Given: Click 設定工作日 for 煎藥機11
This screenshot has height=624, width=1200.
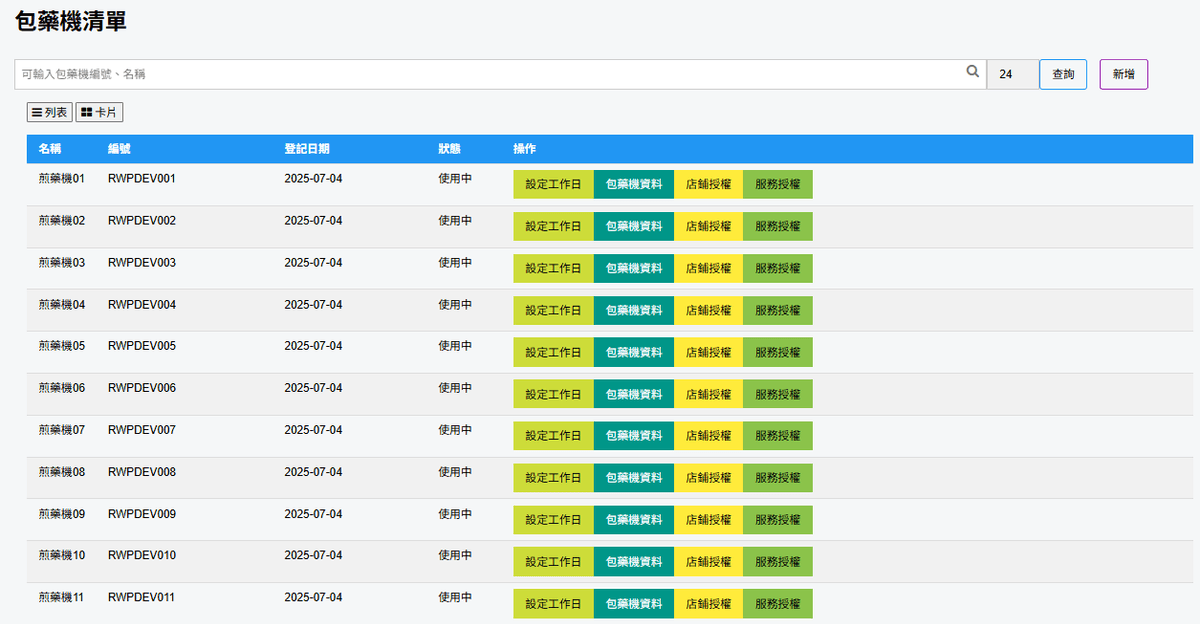Looking at the screenshot, I should [553, 604].
